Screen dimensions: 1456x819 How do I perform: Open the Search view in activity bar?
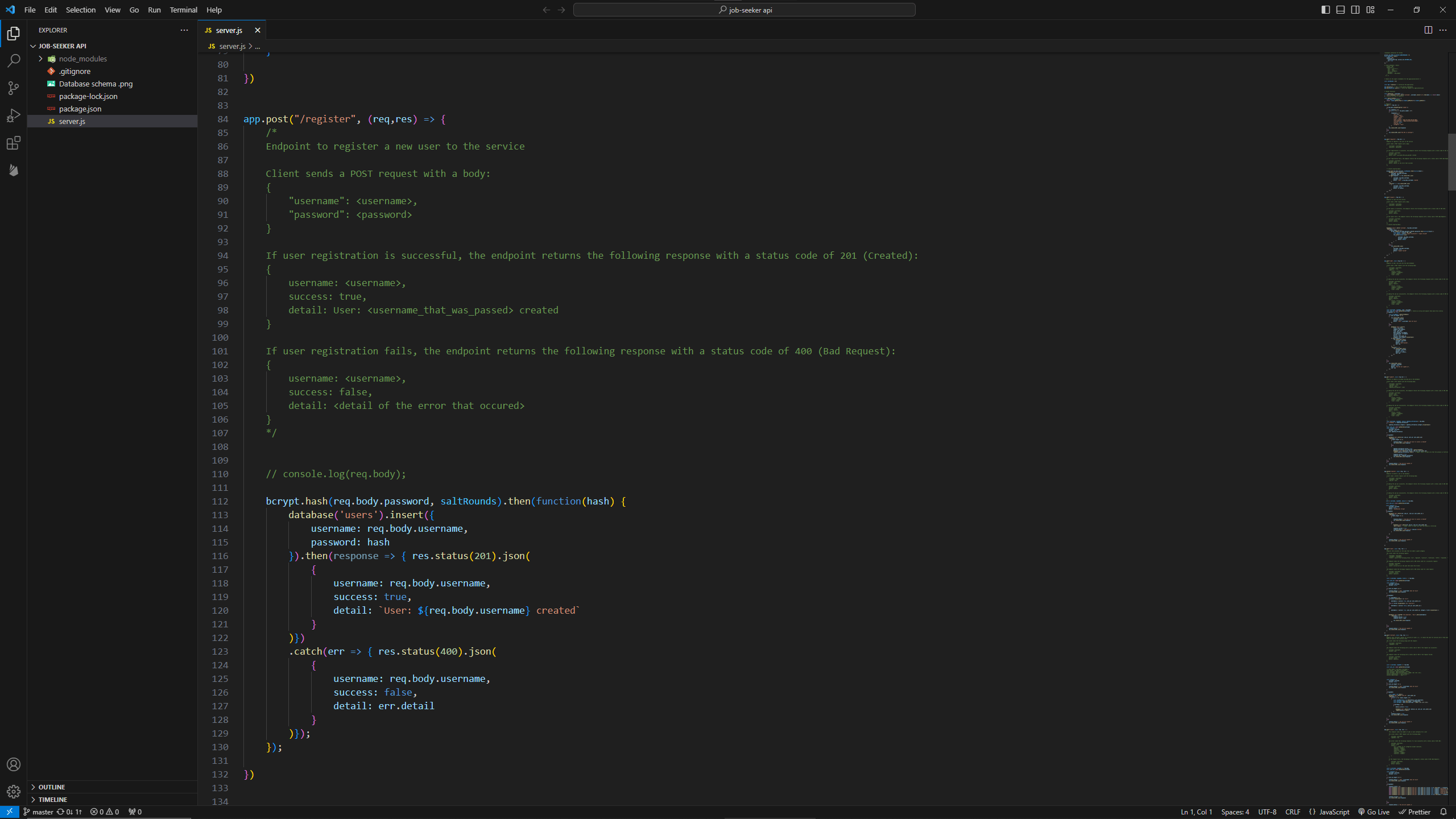pos(14,61)
